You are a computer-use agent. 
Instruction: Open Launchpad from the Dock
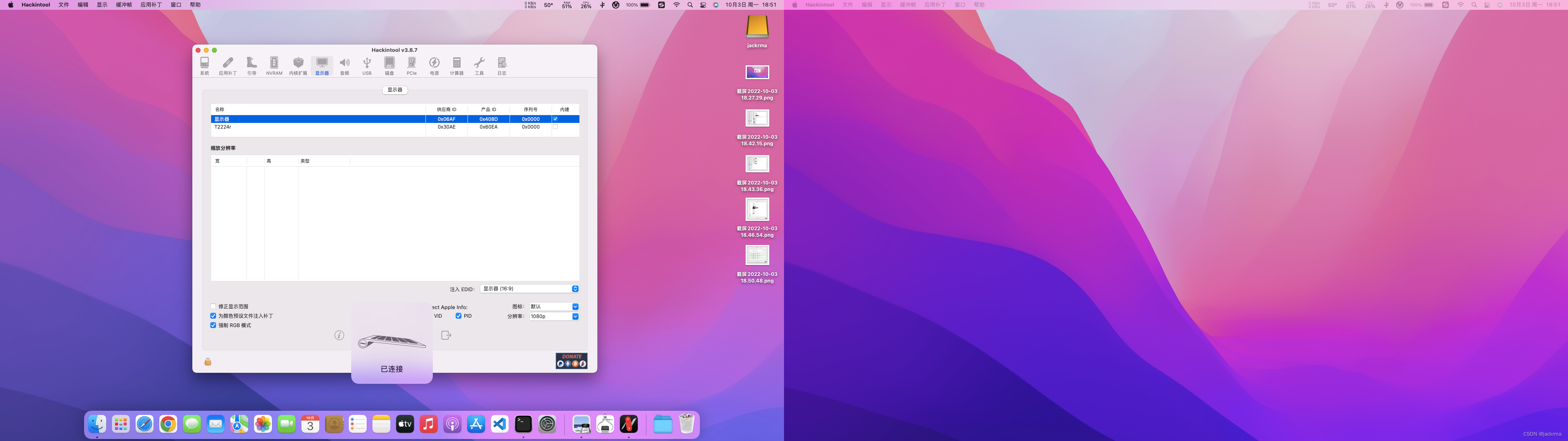pyautogui.click(x=120, y=424)
